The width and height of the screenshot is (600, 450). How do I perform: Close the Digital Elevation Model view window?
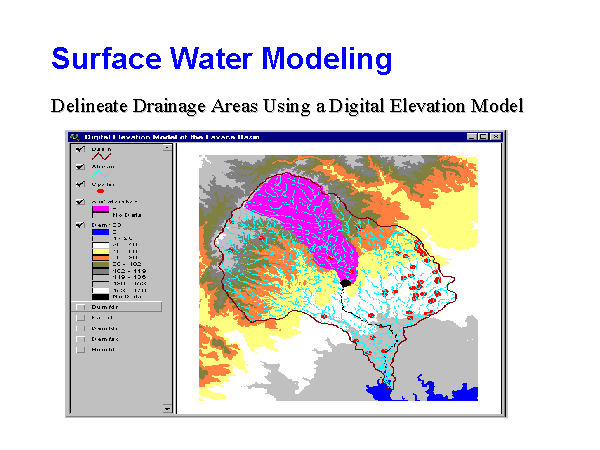494,136
